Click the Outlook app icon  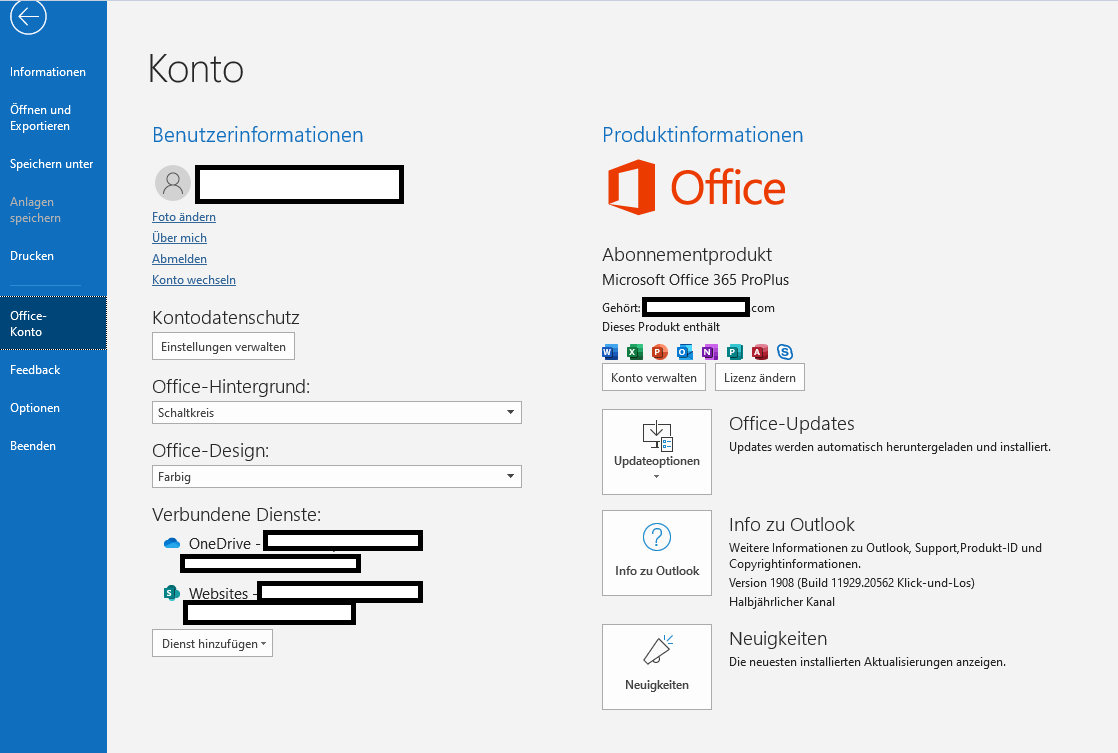(684, 352)
